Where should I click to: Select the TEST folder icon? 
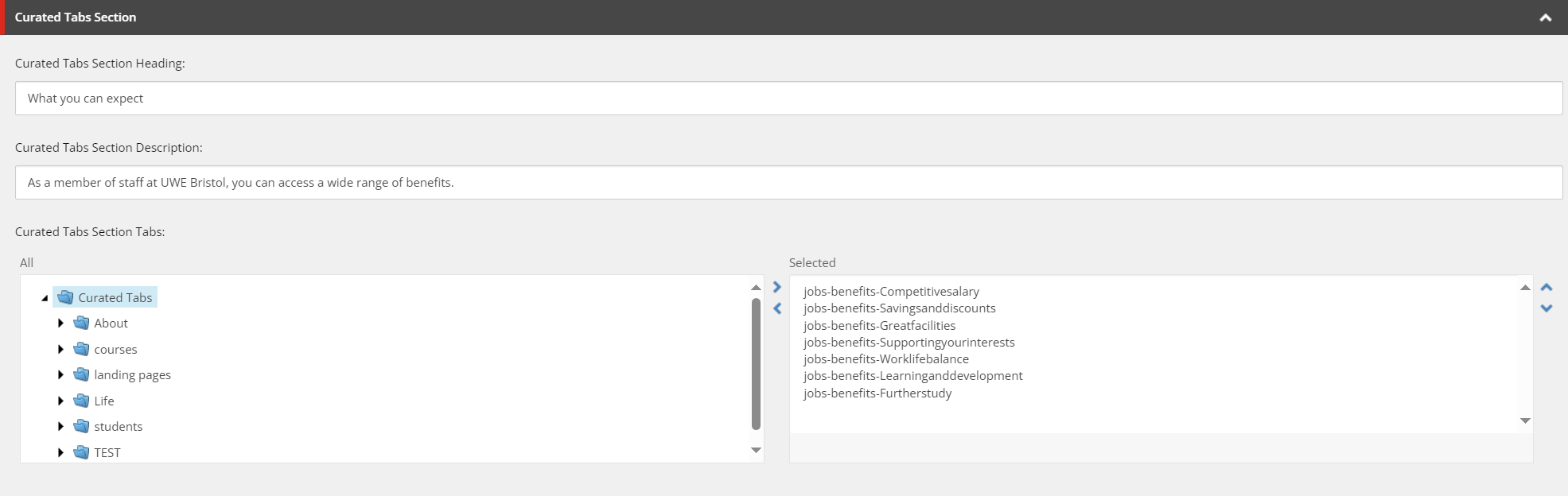[81, 452]
